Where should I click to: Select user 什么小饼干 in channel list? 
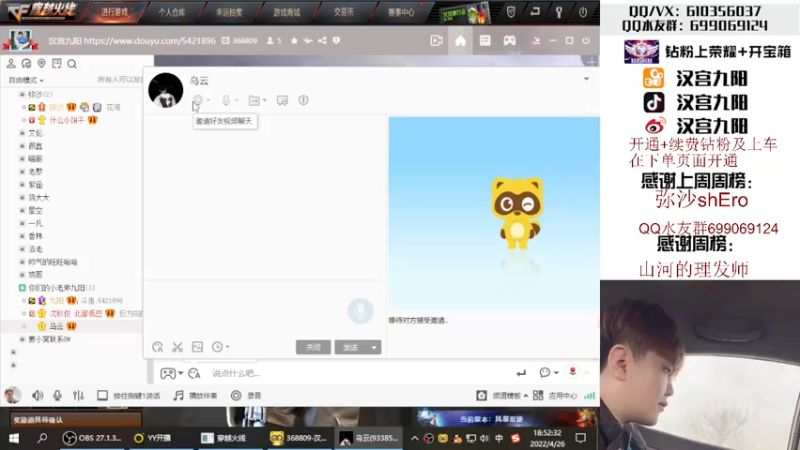(x=67, y=120)
